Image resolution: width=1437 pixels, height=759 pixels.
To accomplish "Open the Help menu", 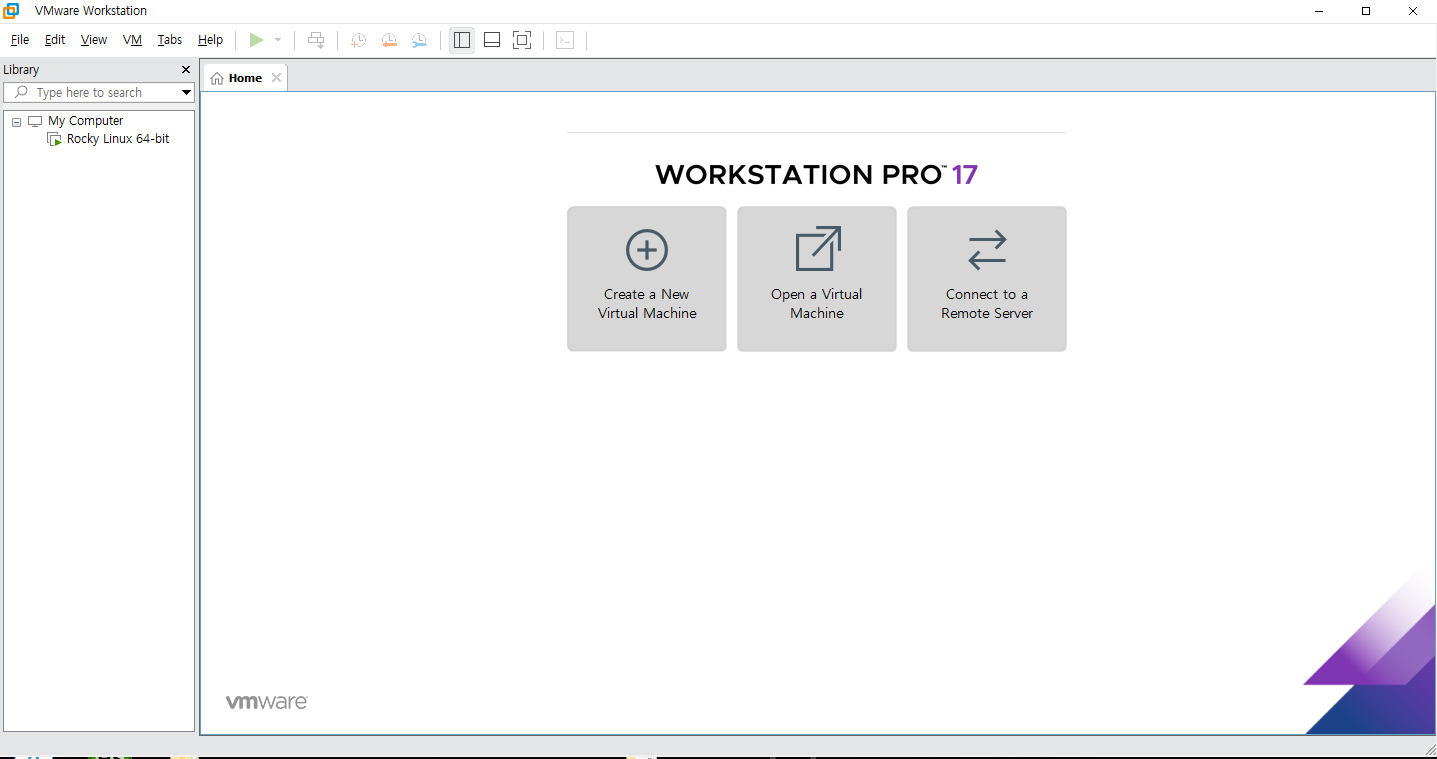I will 211,40.
